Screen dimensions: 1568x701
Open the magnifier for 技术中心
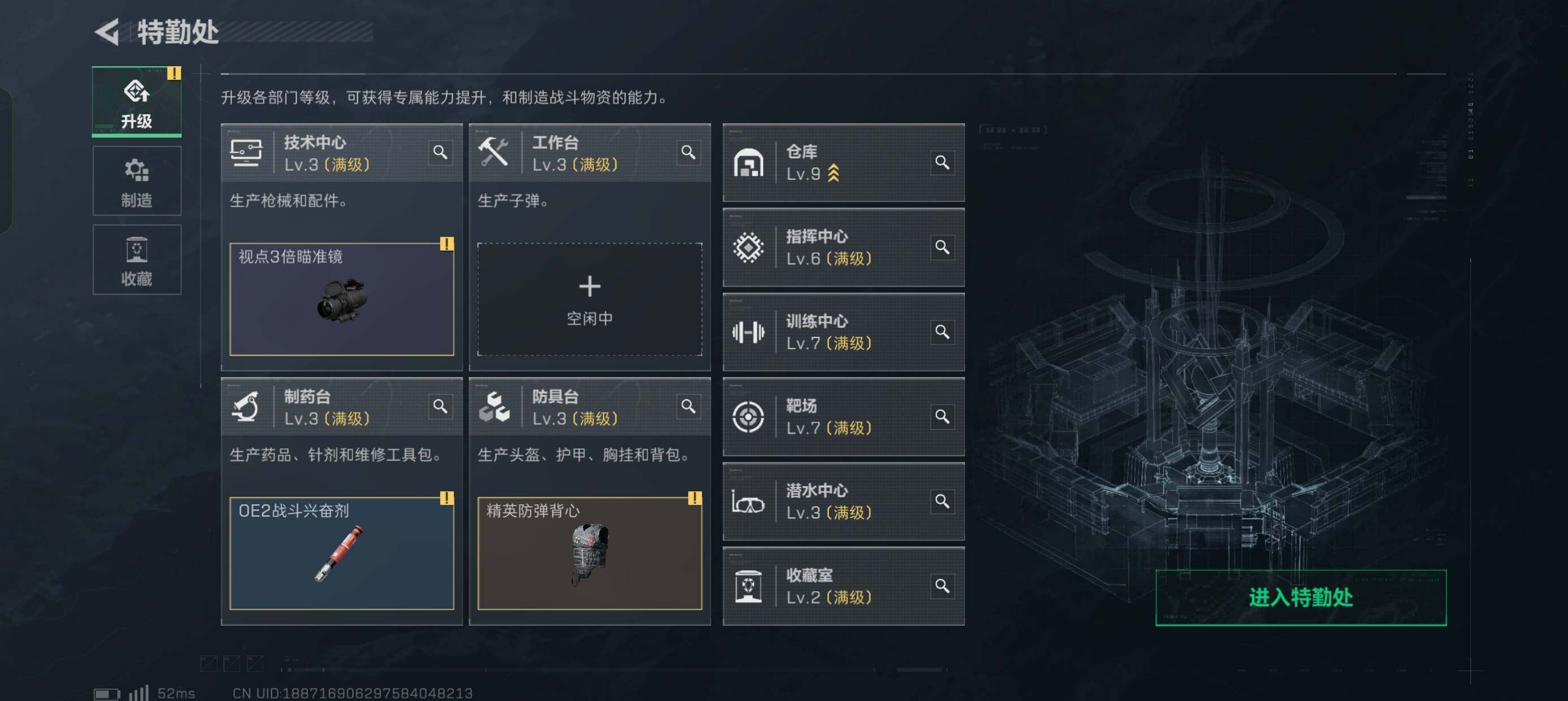tap(440, 152)
